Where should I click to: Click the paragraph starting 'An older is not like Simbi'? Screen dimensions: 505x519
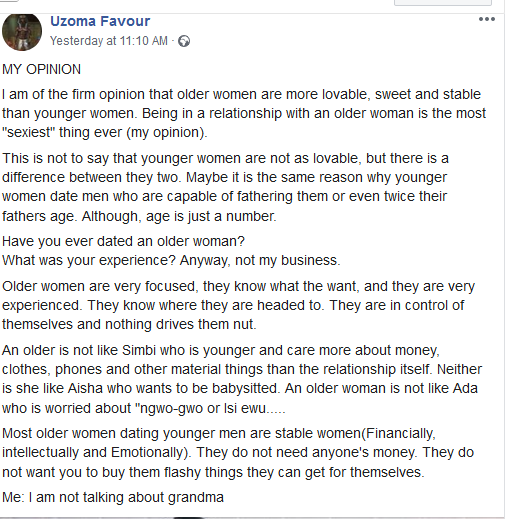coord(242,379)
